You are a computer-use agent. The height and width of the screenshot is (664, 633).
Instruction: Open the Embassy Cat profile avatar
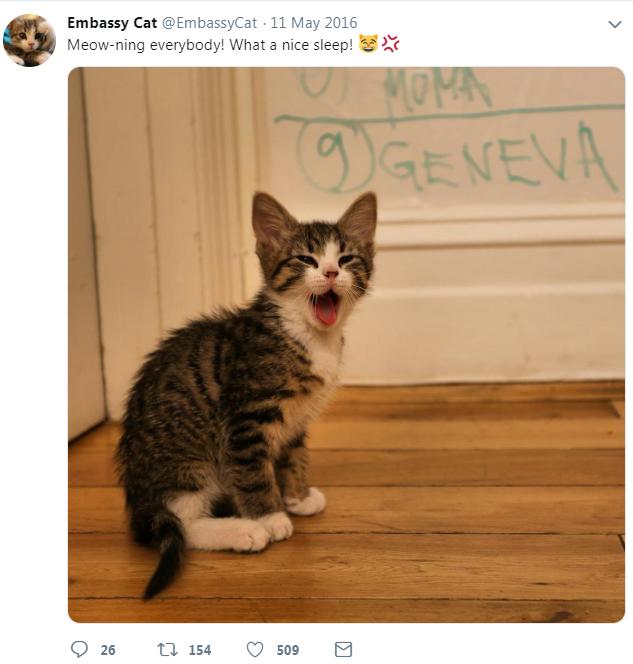click(x=29, y=40)
